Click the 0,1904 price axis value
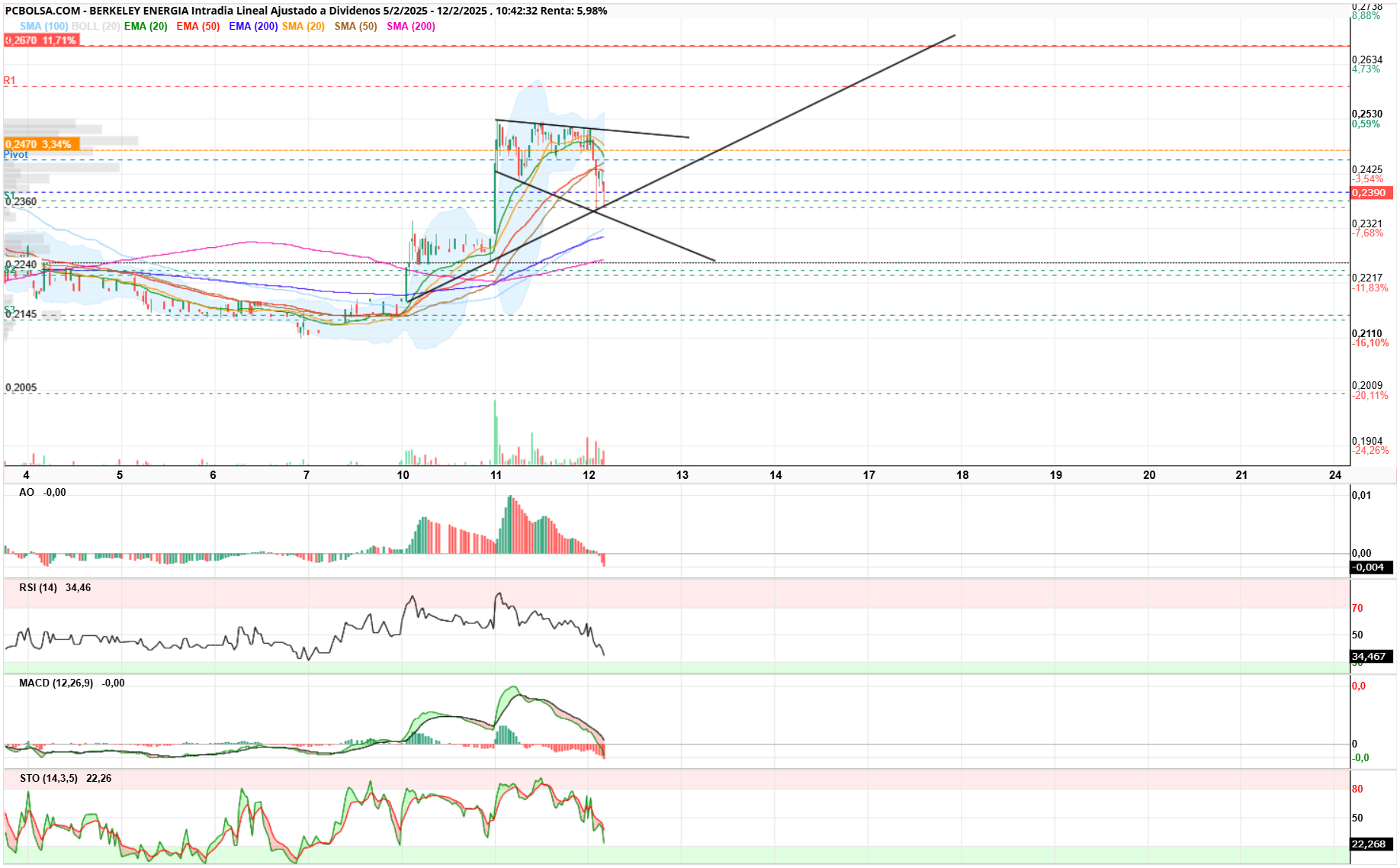 click(1367, 441)
